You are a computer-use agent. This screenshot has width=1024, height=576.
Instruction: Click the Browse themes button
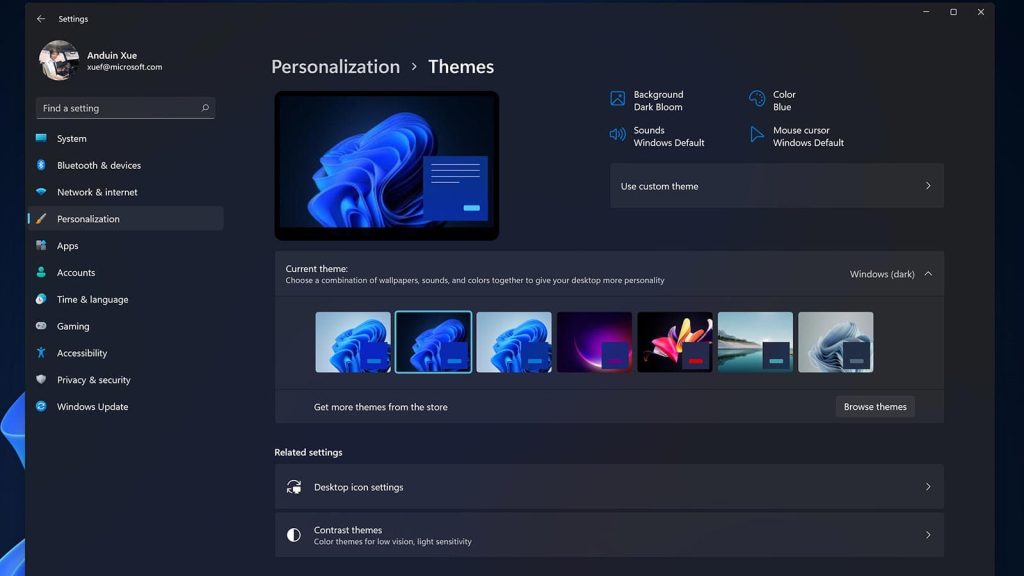pyautogui.click(x=875, y=406)
